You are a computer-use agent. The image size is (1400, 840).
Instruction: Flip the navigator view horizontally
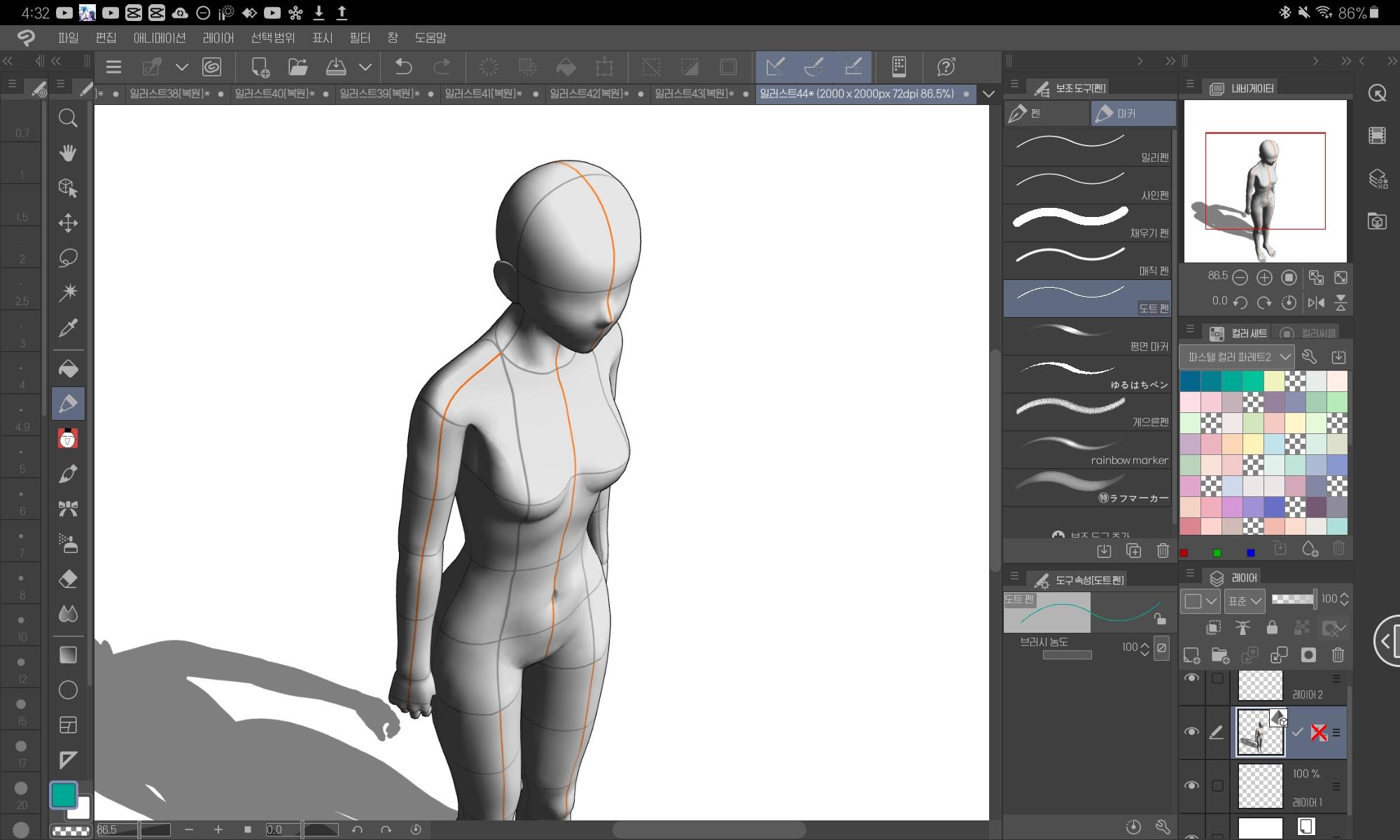click(1316, 302)
